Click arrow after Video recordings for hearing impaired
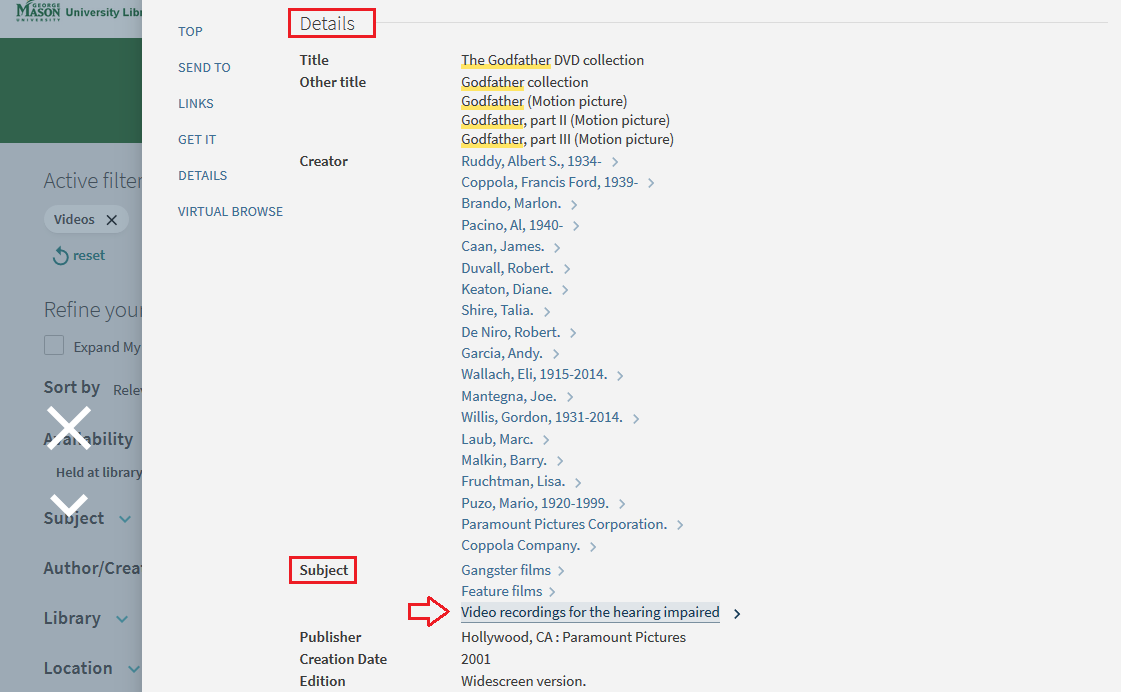 click(737, 614)
